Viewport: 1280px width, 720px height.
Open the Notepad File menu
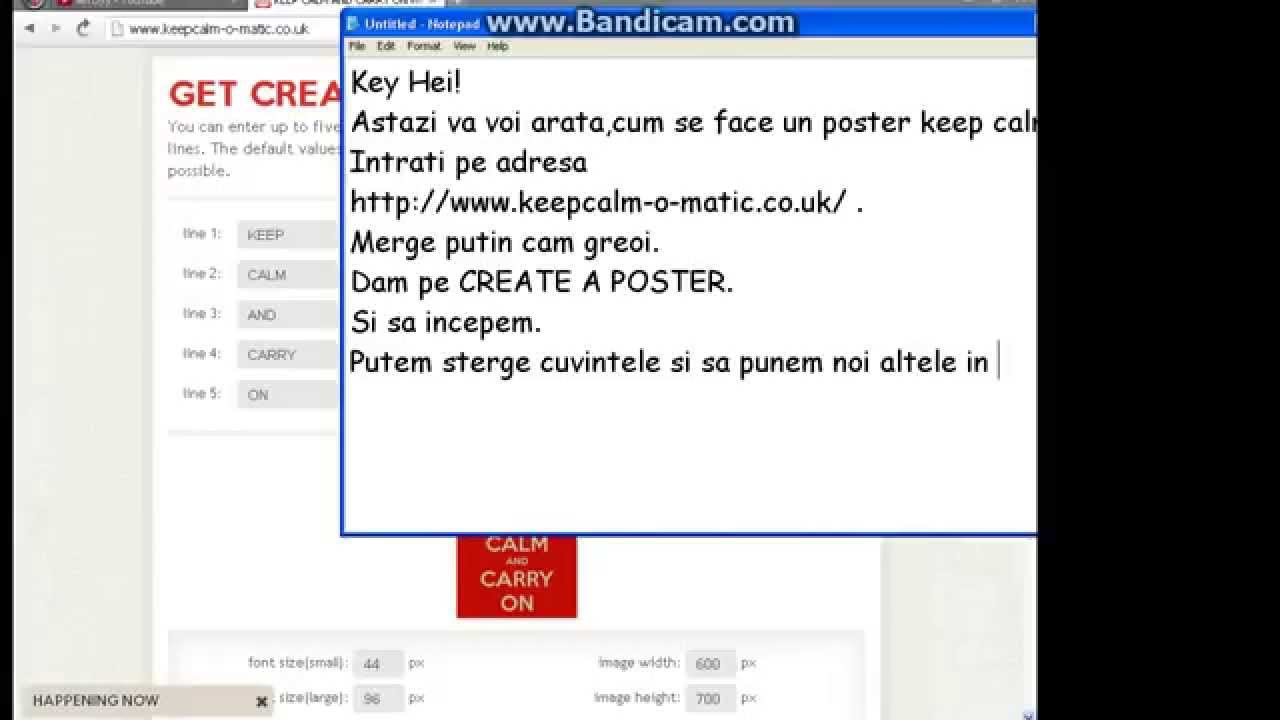pos(357,46)
